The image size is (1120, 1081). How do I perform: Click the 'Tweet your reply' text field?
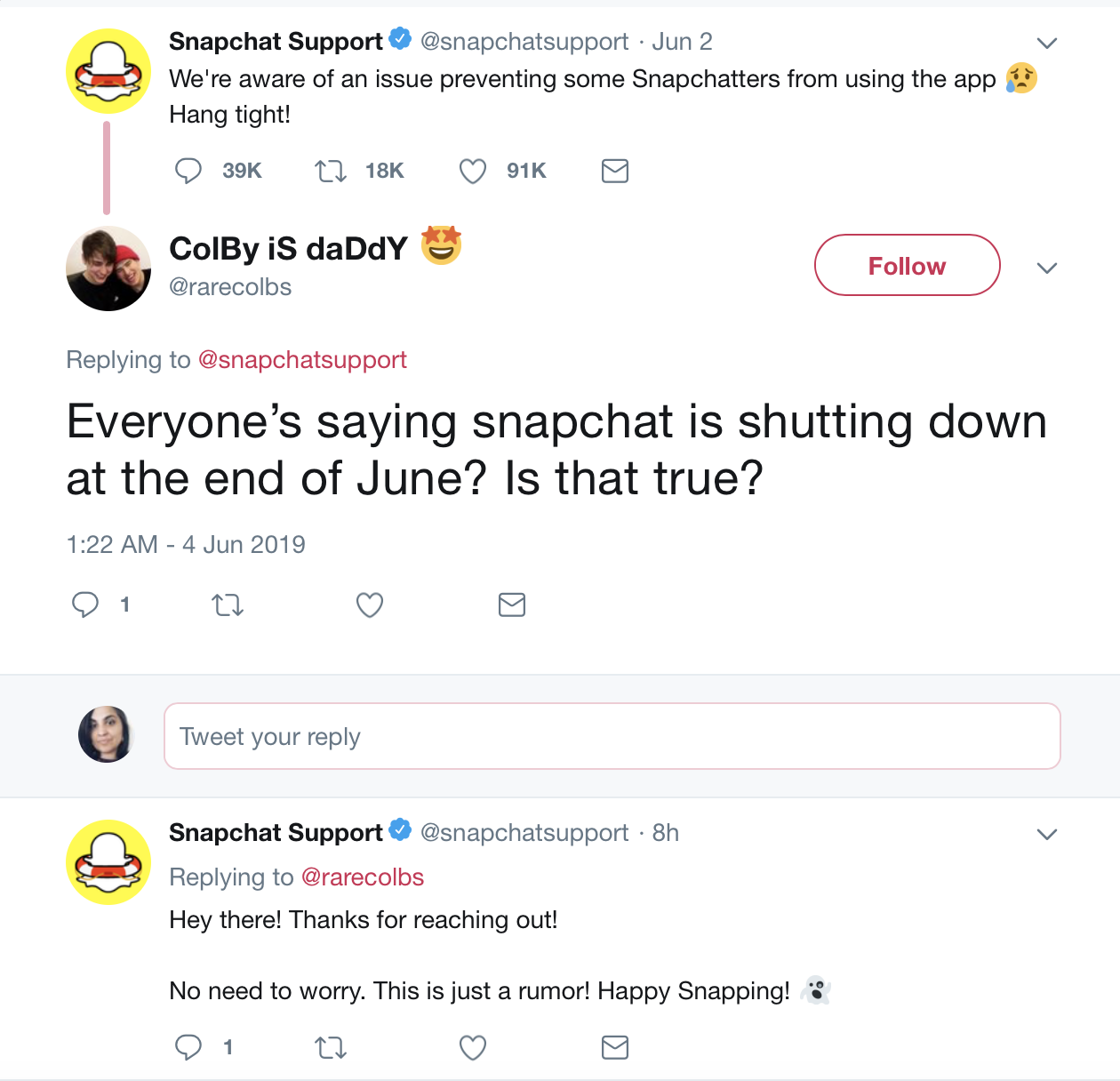coord(612,736)
